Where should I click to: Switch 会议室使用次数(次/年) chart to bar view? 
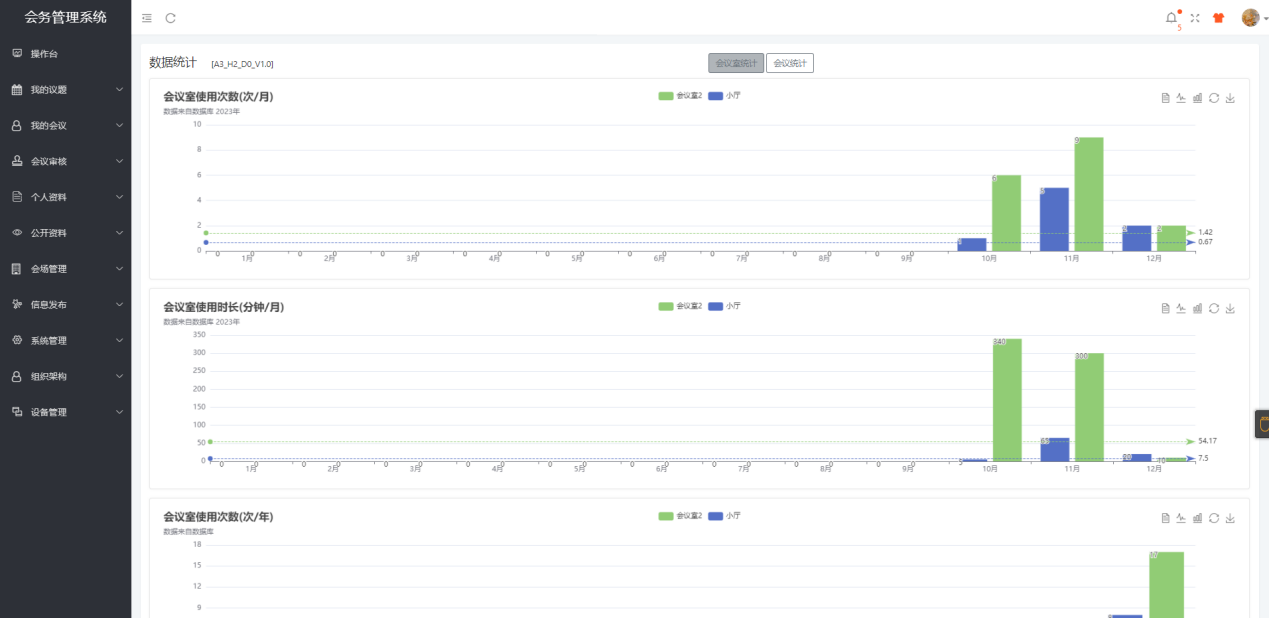point(1197,518)
